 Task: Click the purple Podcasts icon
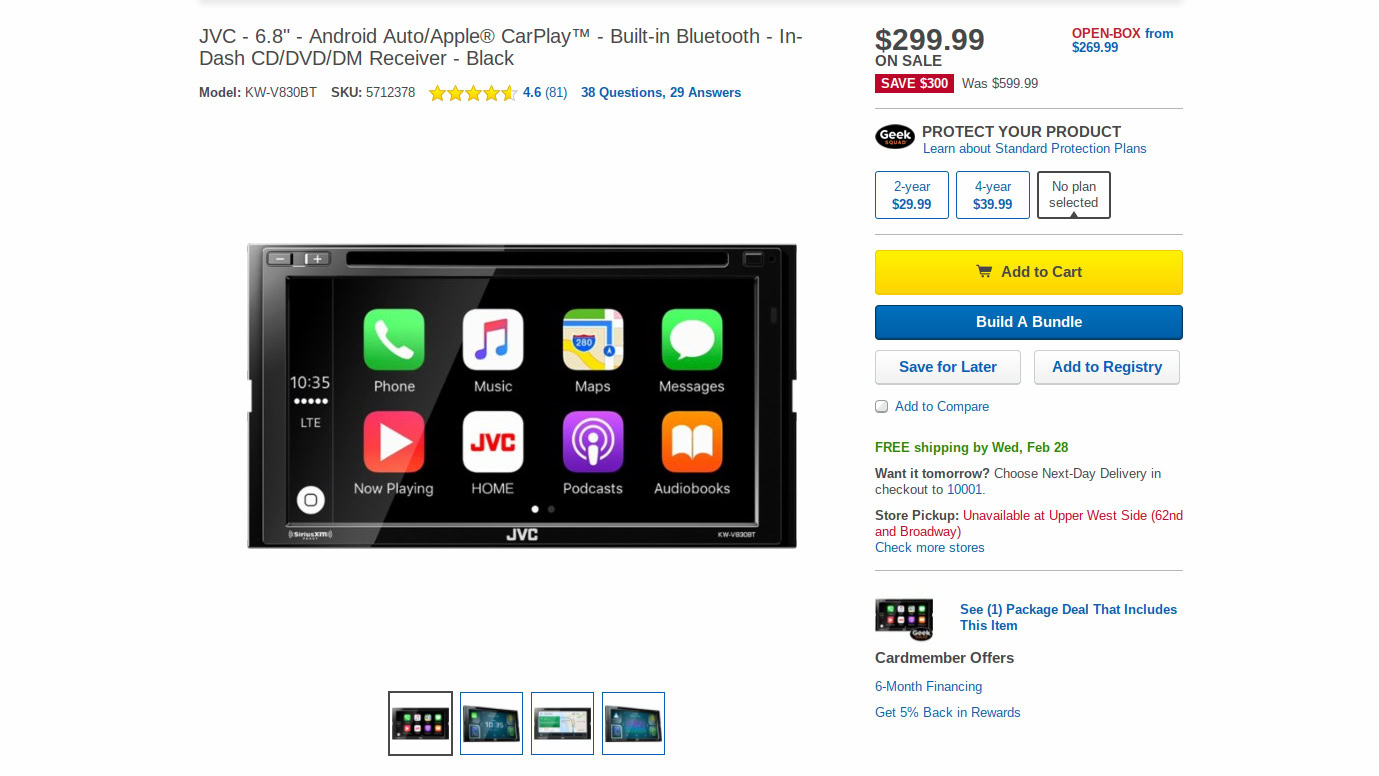(x=593, y=442)
